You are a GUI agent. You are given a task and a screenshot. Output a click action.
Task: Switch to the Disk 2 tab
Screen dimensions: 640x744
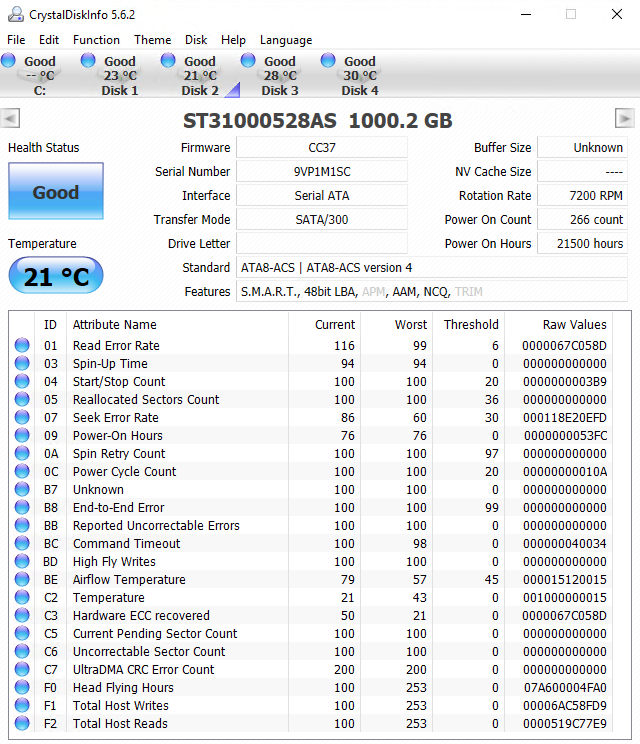[x=200, y=76]
